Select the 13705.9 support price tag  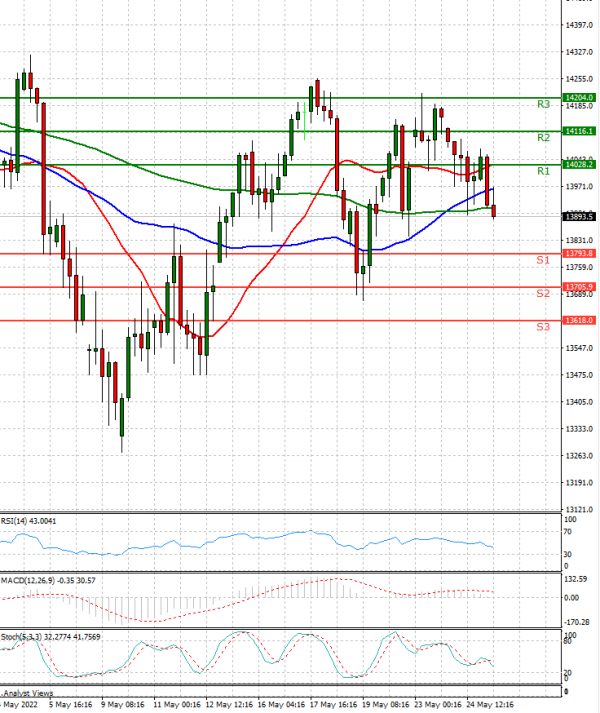pos(579,287)
